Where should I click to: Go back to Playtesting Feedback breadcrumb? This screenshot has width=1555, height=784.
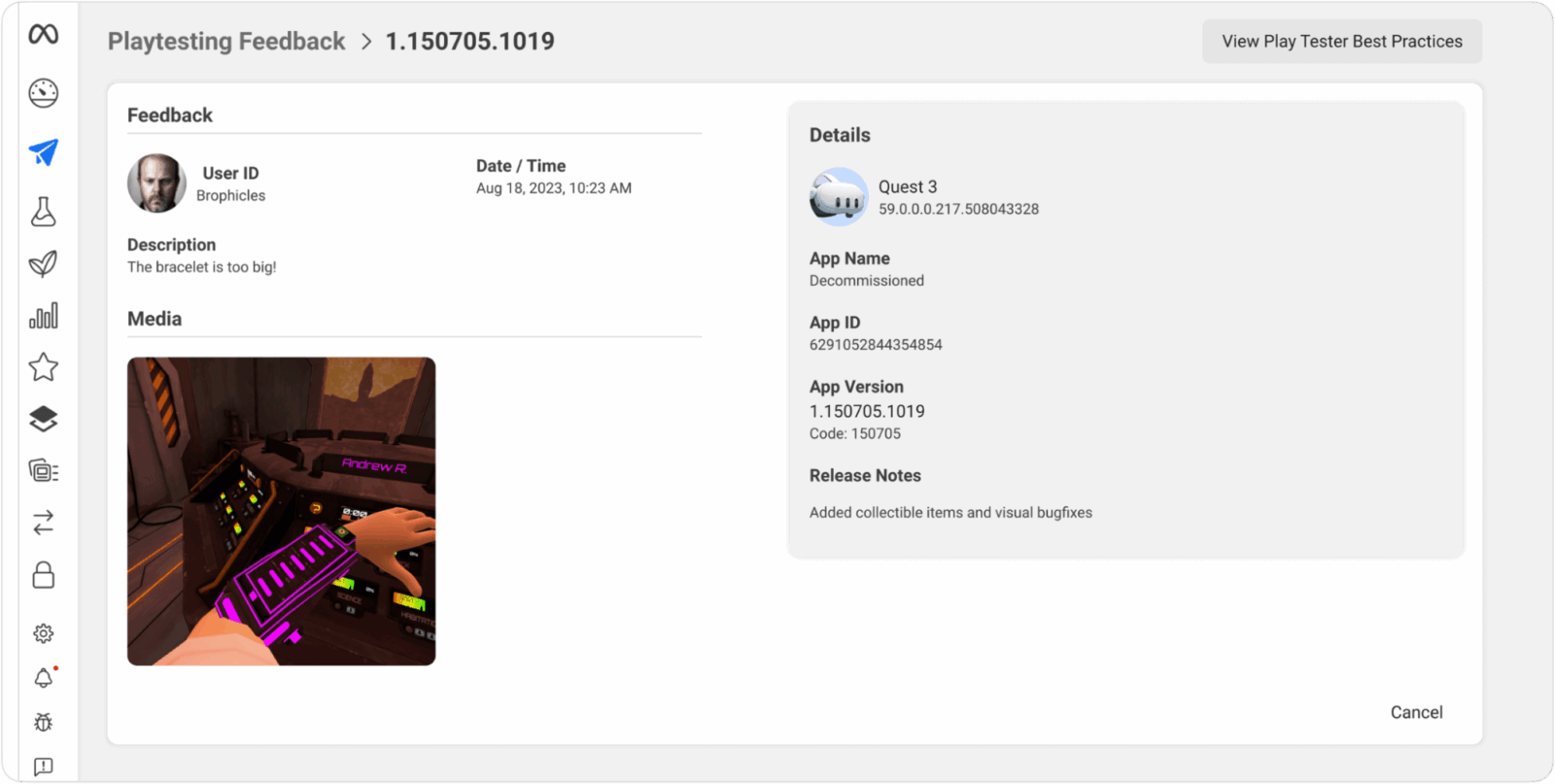[x=226, y=42]
